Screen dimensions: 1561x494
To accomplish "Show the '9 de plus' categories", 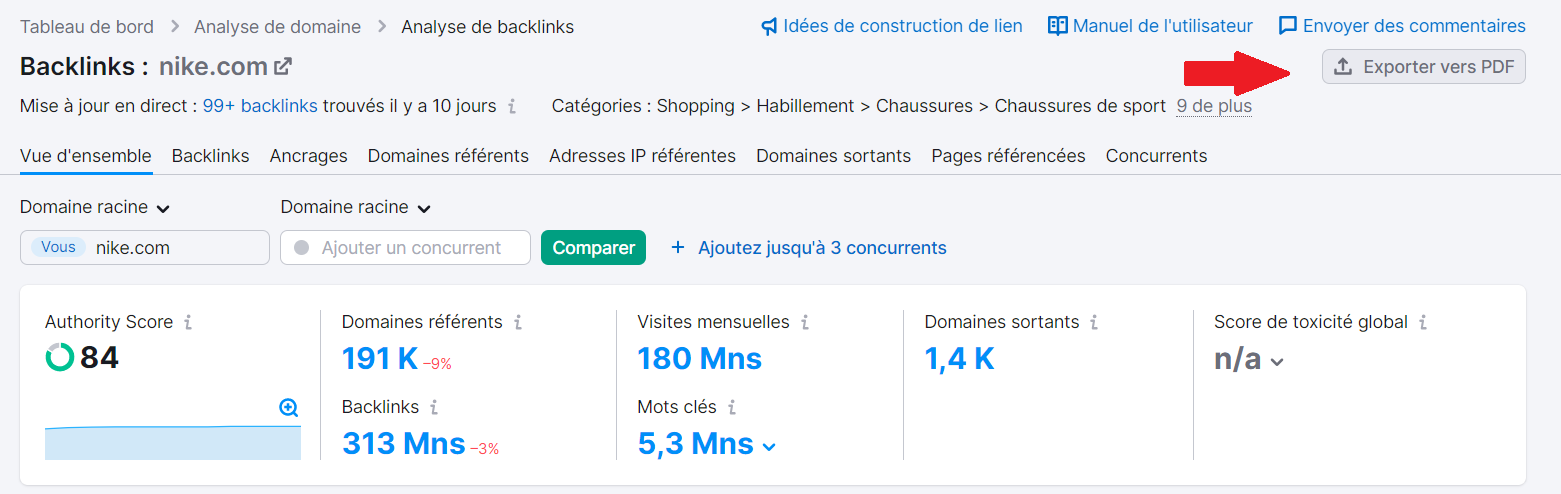I will [1214, 106].
